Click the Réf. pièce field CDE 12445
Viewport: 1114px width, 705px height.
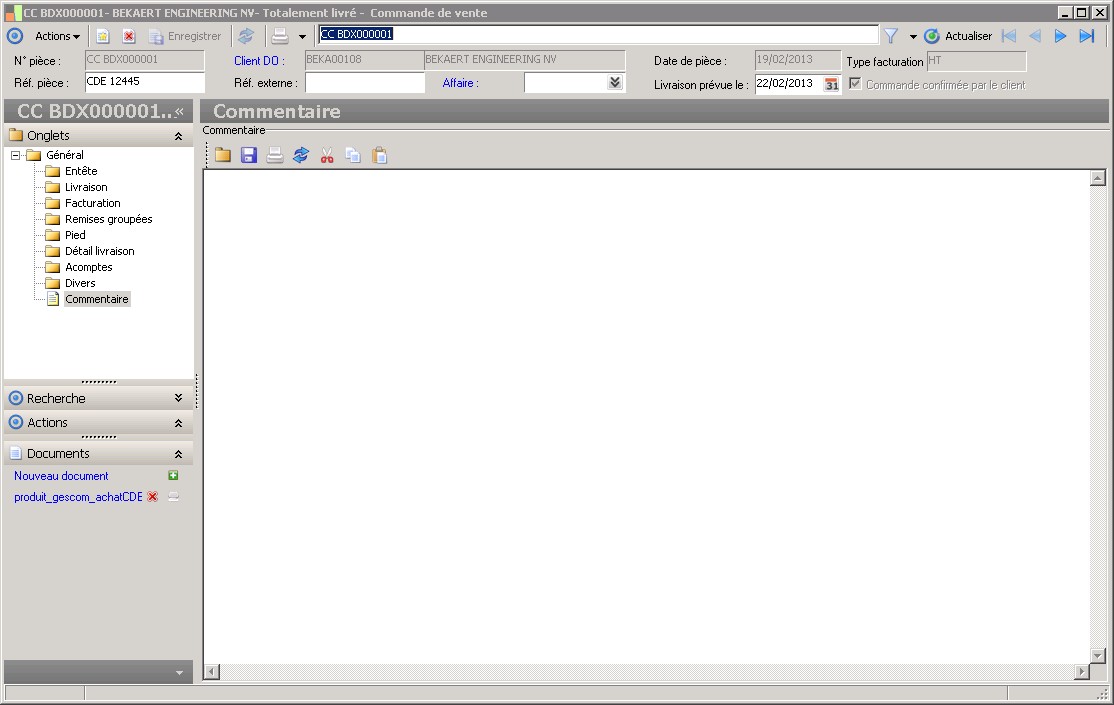[145, 82]
